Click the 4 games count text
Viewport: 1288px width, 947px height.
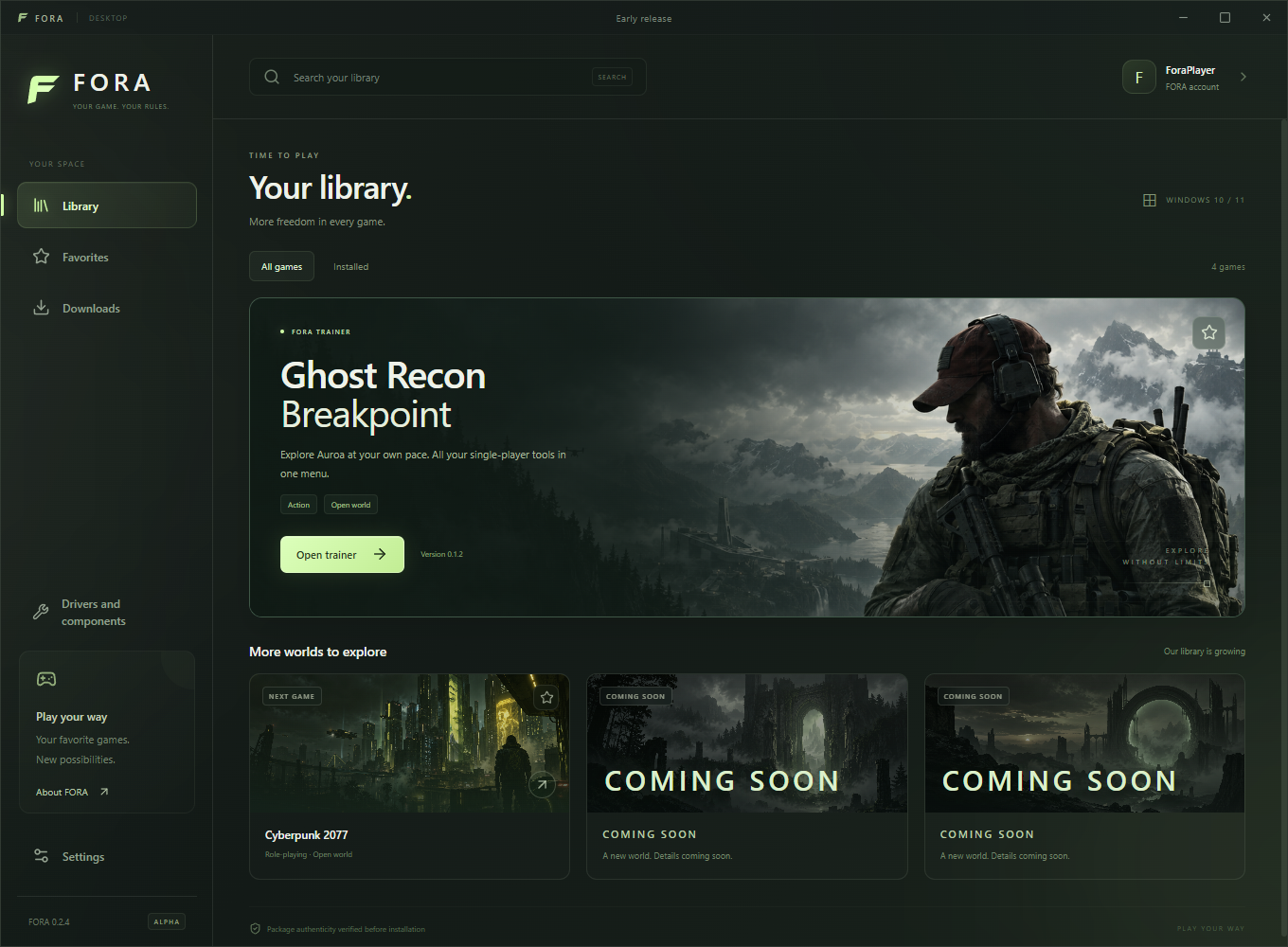pyautogui.click(x=1228, y=267)
